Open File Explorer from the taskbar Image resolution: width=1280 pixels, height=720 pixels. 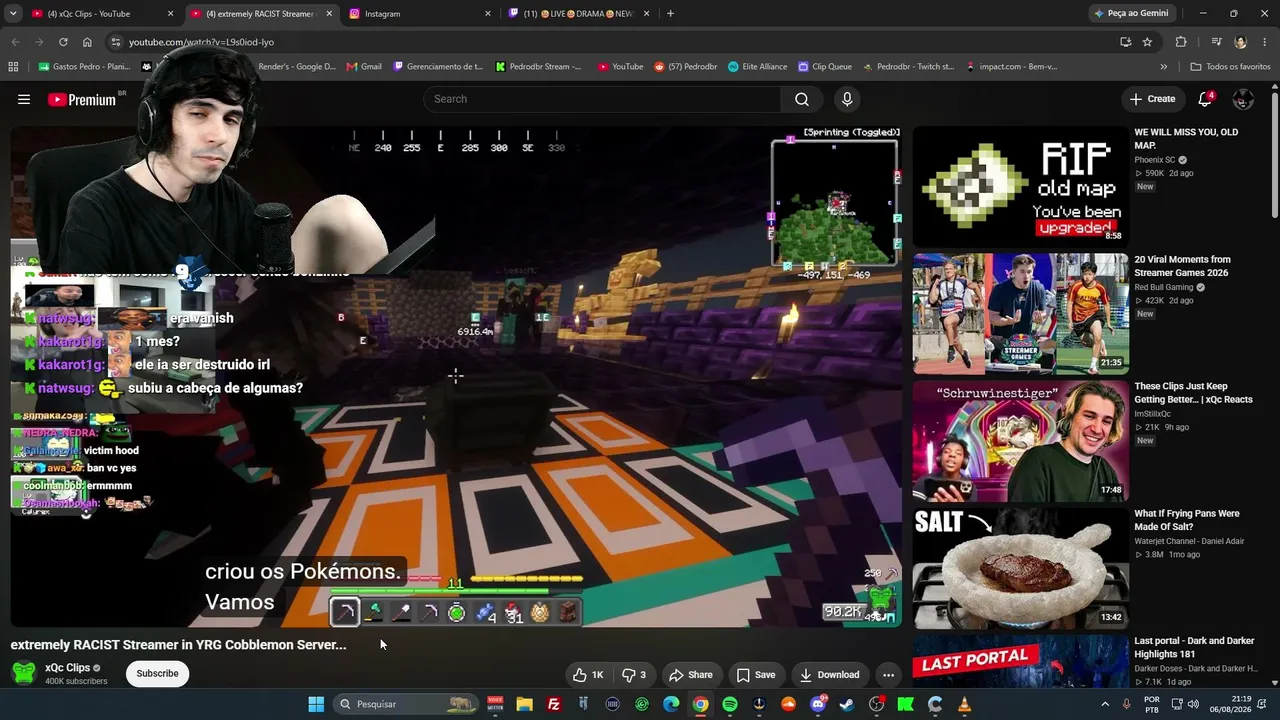pyautogui.click(x=524, y=704)
